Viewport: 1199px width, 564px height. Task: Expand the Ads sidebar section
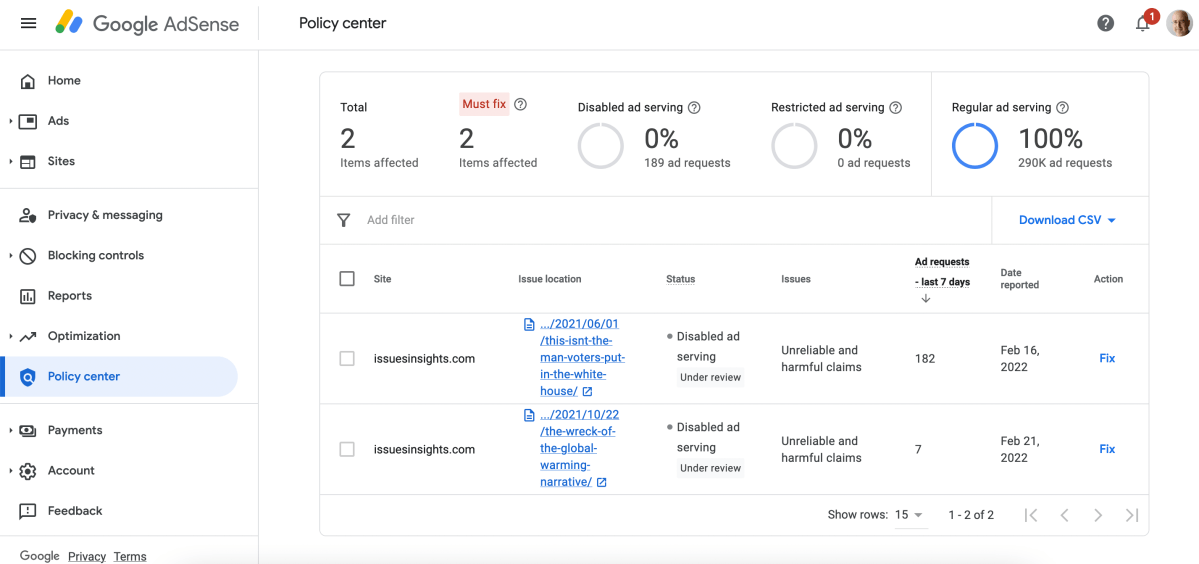click(x=11, y=122)
